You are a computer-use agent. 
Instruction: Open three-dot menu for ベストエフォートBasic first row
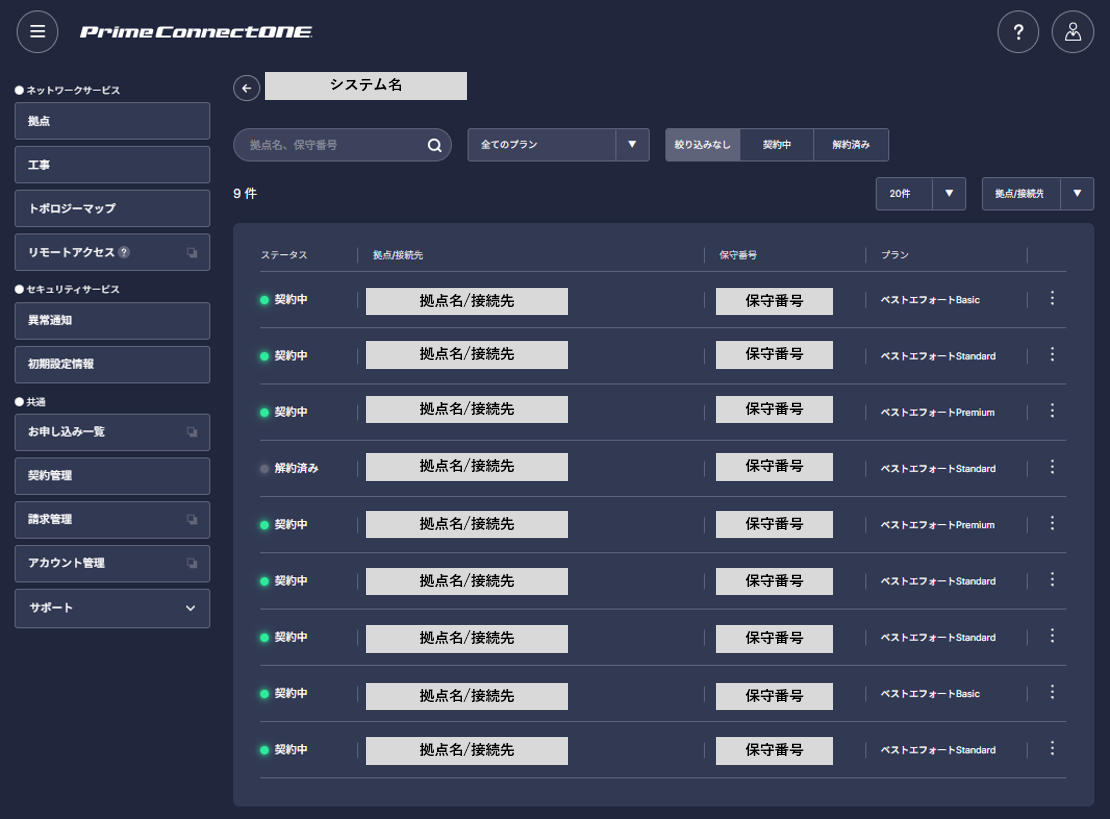click(1052, 299)
